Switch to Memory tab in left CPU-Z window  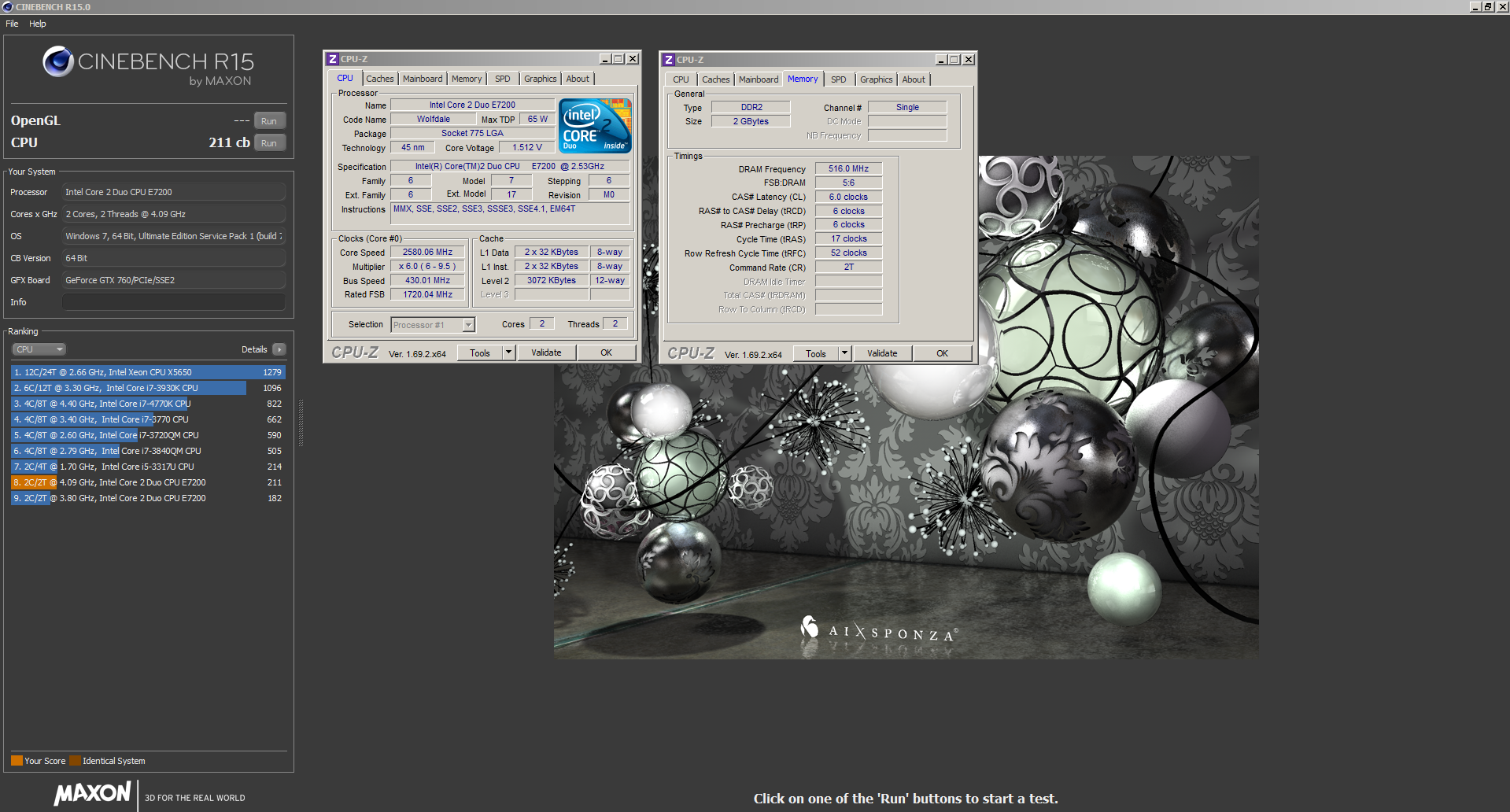point(467,79)
